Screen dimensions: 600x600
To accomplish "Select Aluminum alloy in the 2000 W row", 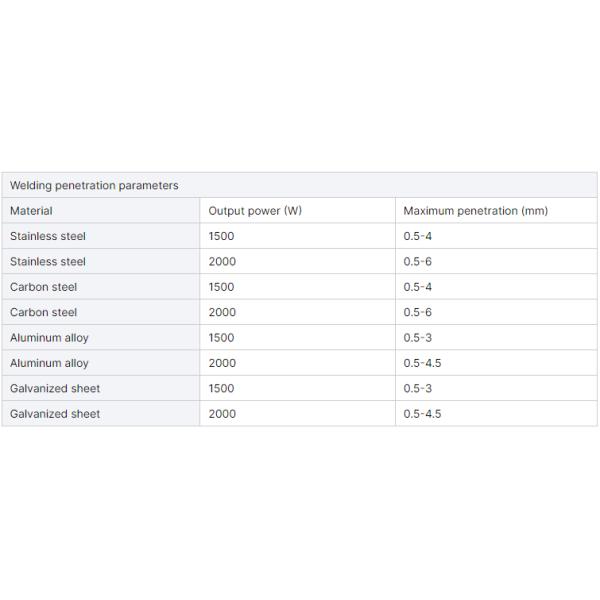I will [x=49, y=363].
